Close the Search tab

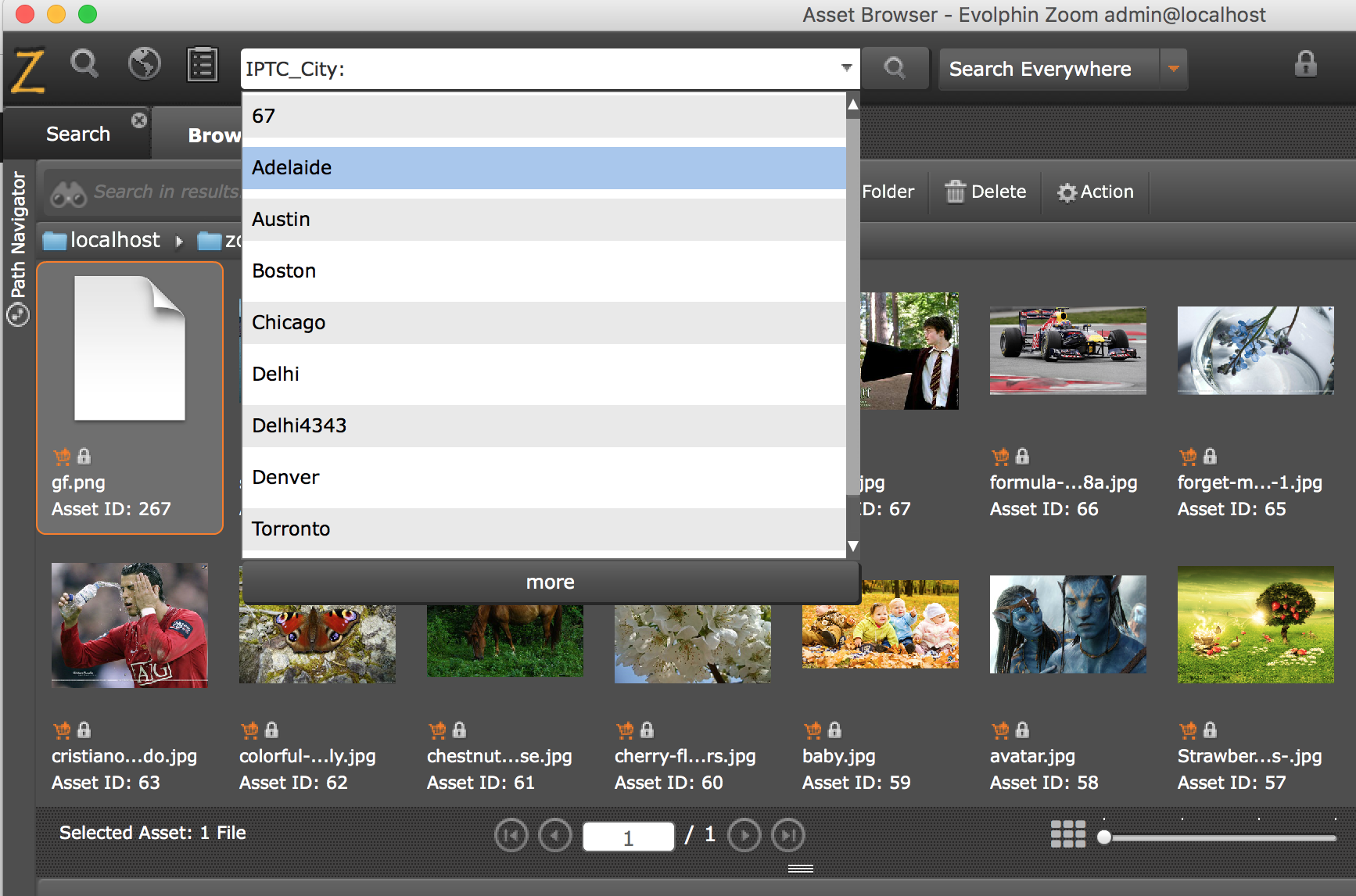click(x=139, y=120)
